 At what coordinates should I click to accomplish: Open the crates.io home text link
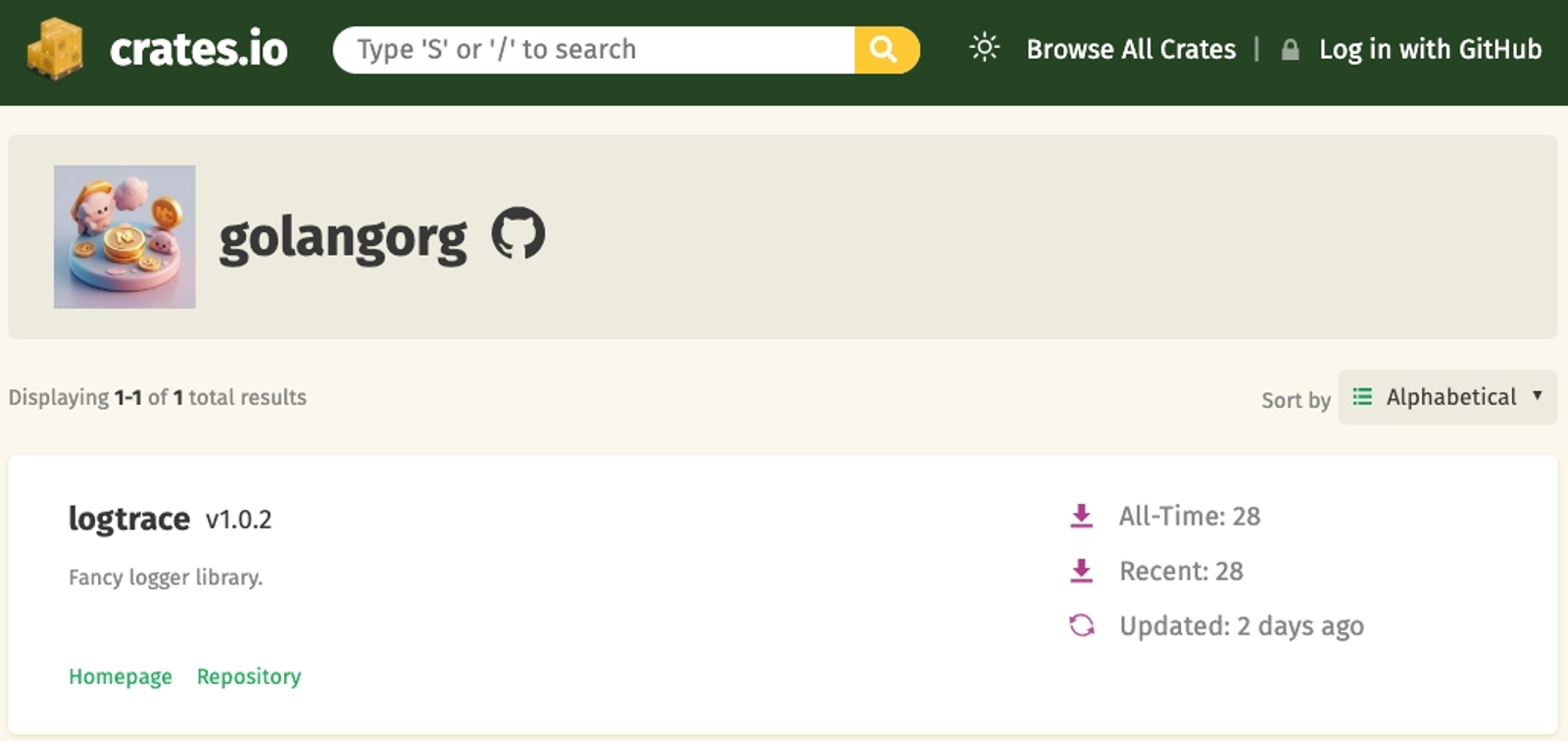[199, 49]
